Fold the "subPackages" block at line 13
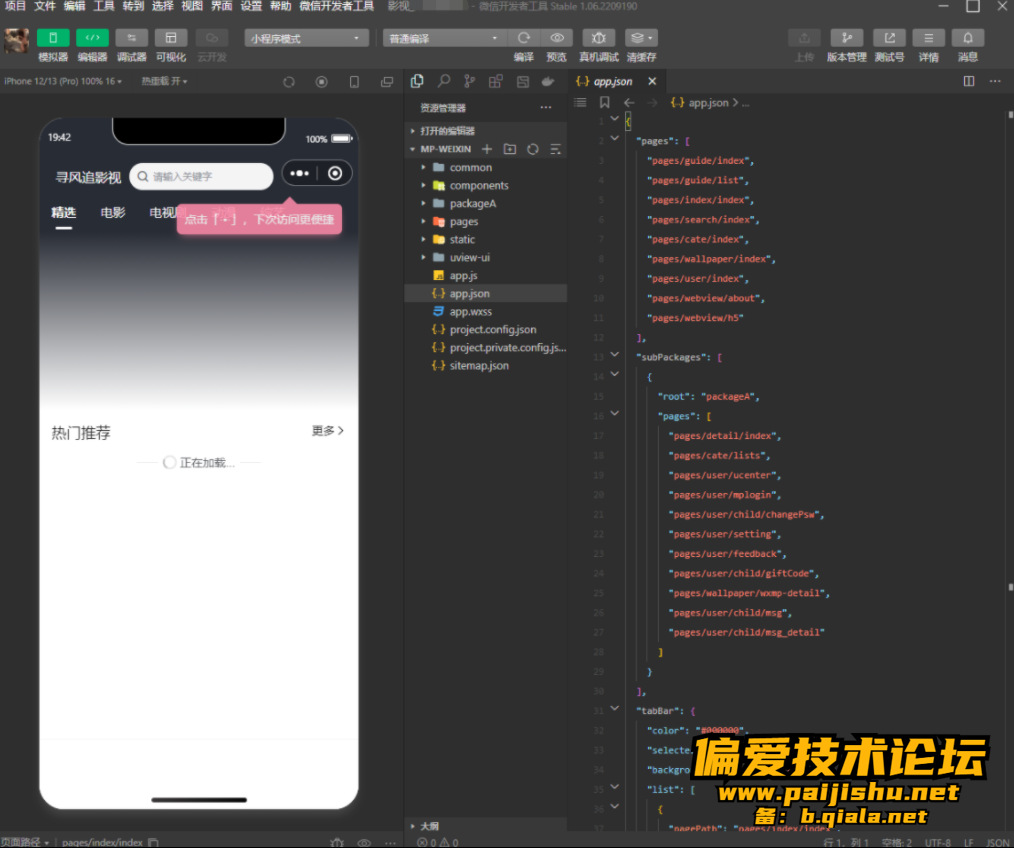1014x848 pixels. (x=614, y=354)
